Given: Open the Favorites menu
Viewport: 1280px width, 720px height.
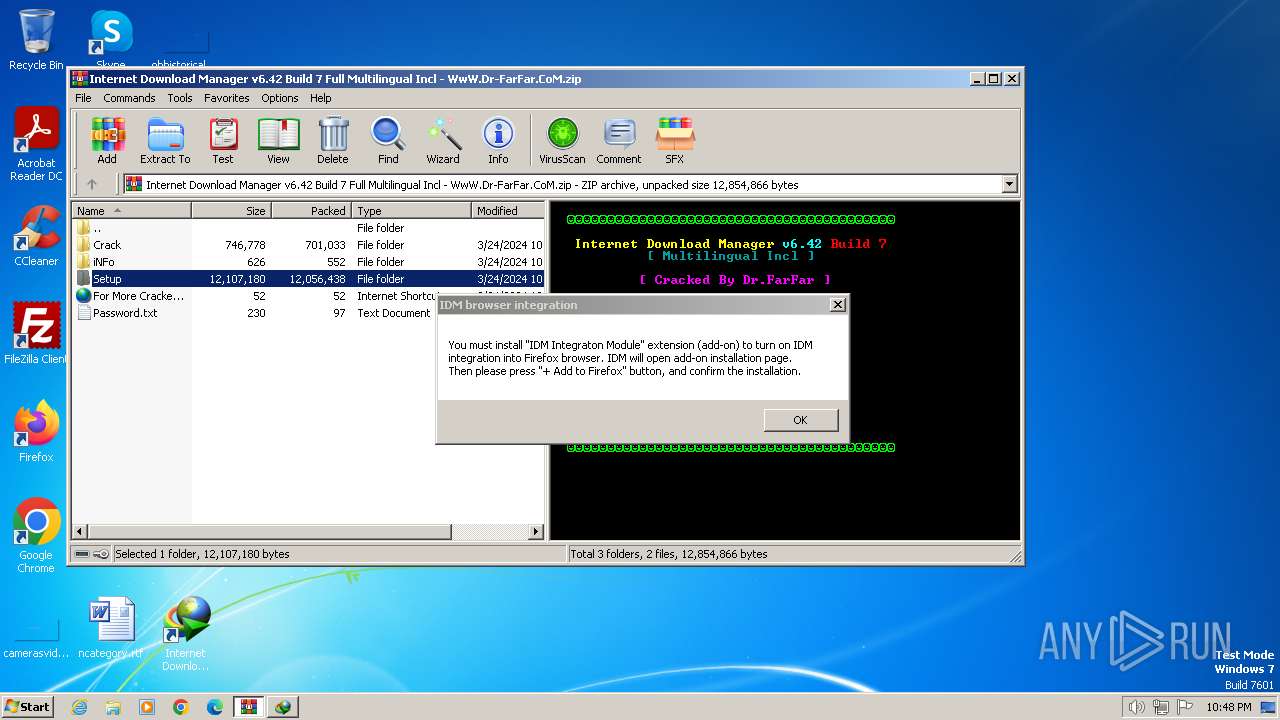Looking at the screenshot, I should pyautogui.click(x=227, y=98).
